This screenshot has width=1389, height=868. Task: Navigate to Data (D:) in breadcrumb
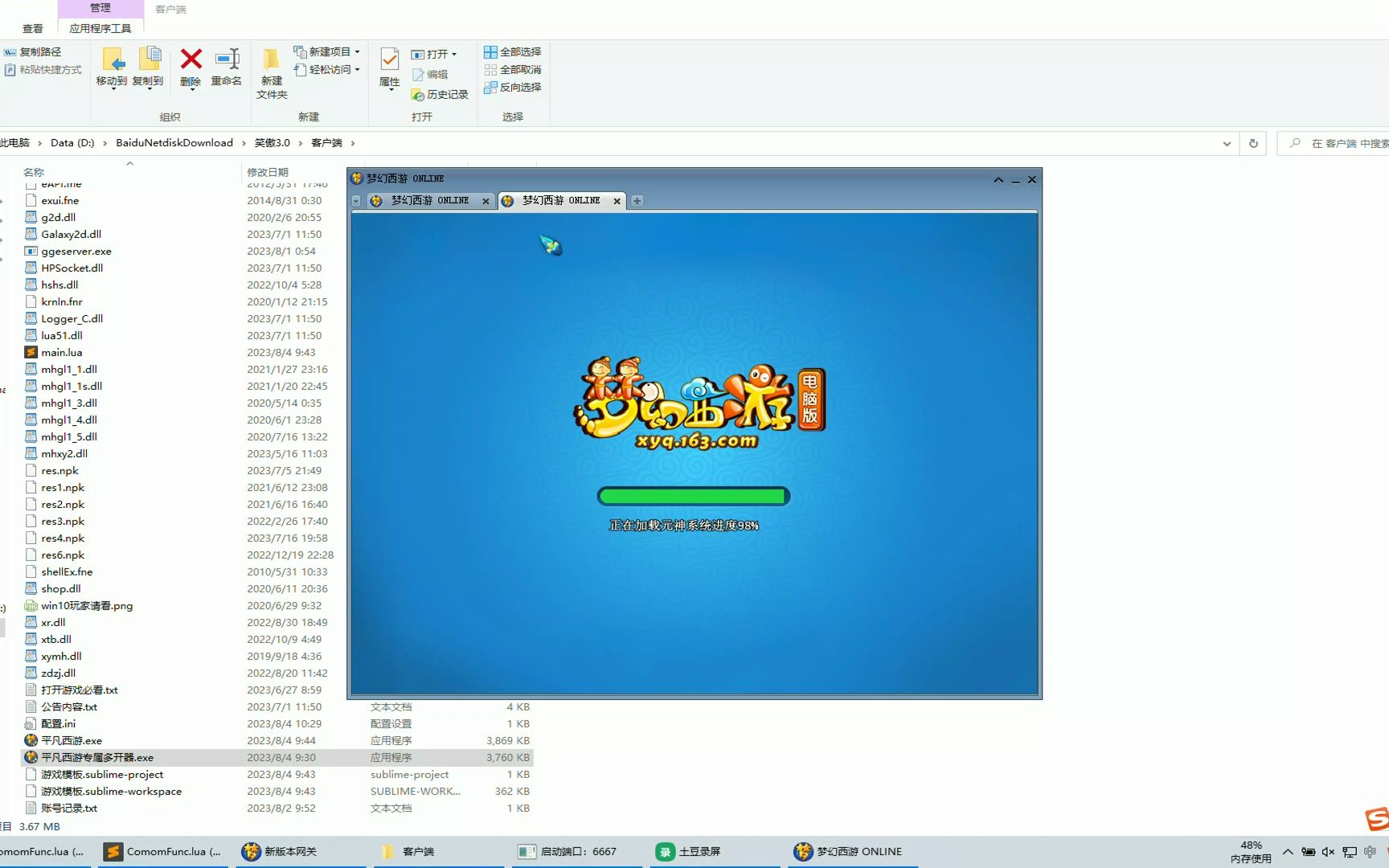point(72,143)
